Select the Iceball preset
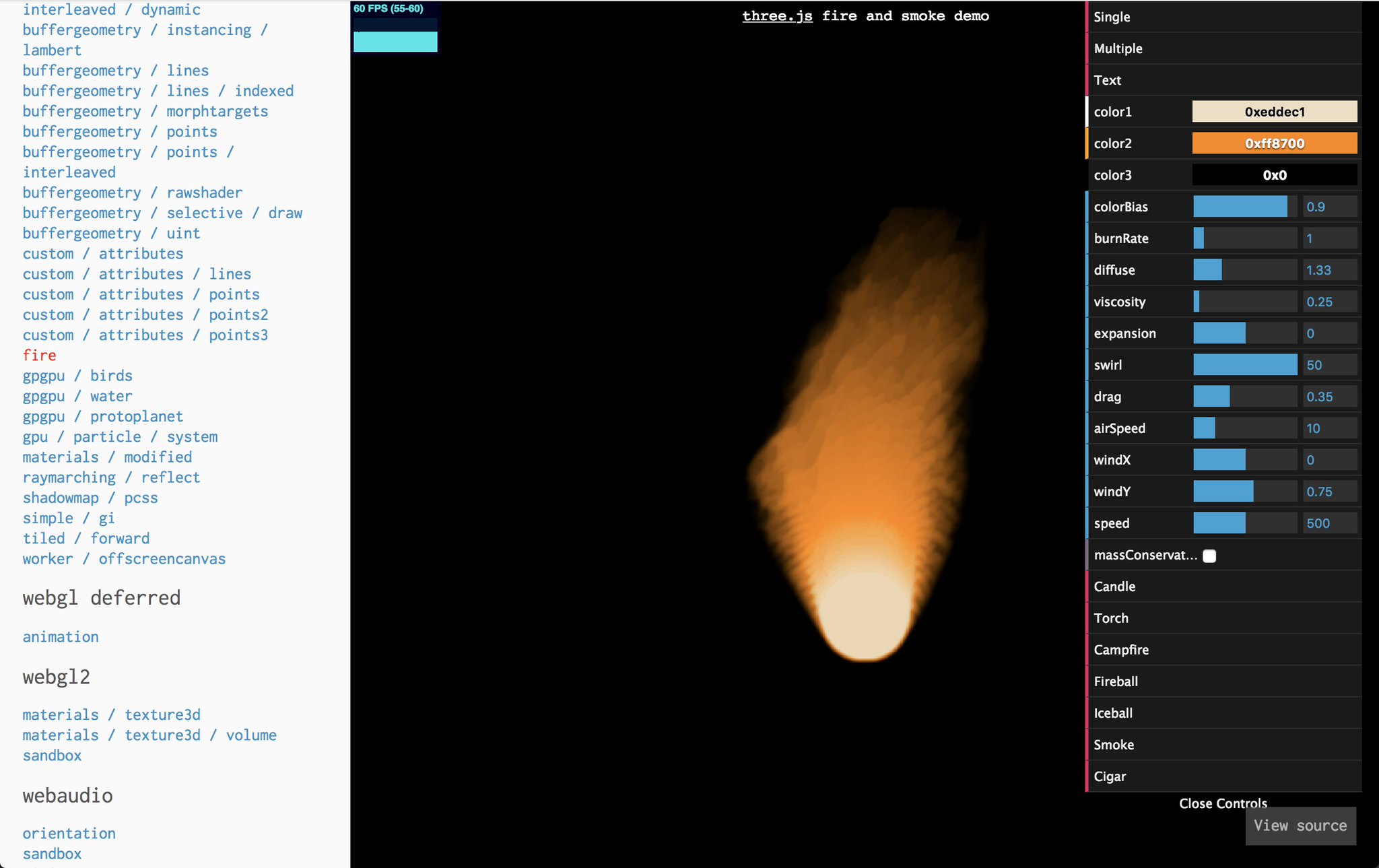Screen dimensions: 1379x868 [1113, 713]
